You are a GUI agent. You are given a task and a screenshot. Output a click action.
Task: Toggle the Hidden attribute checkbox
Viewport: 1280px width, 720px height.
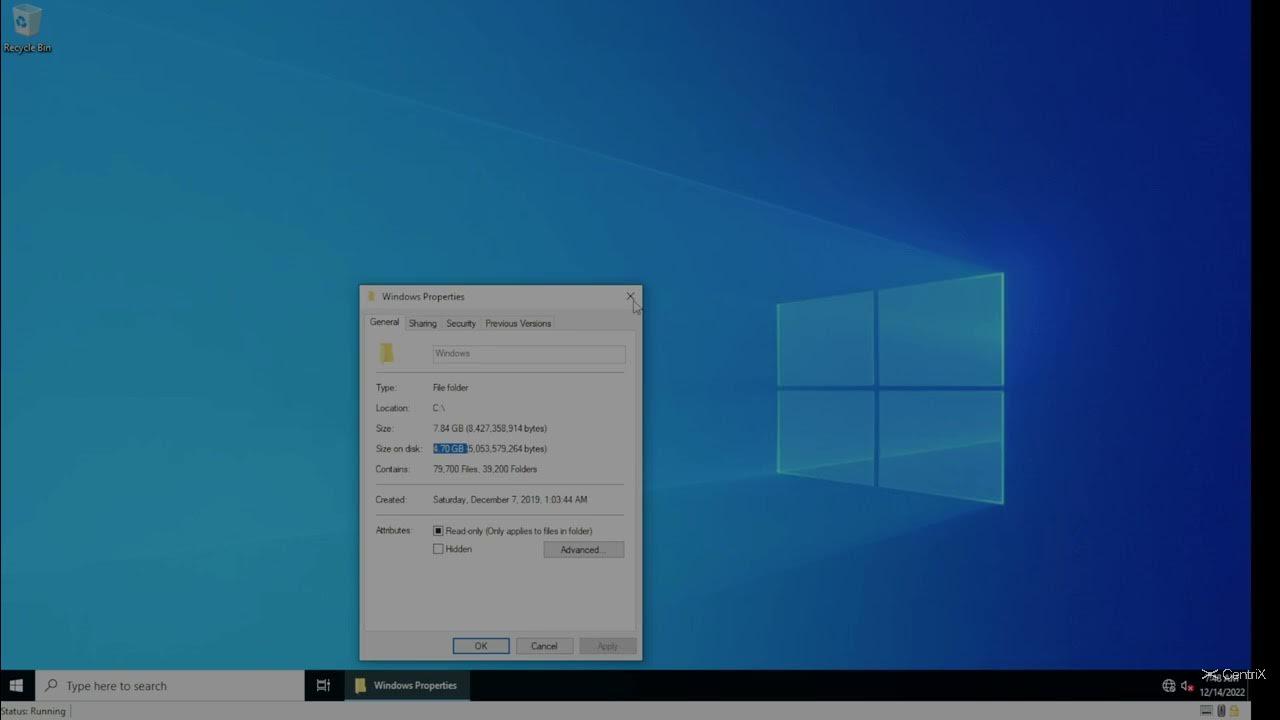pos(438,548)
